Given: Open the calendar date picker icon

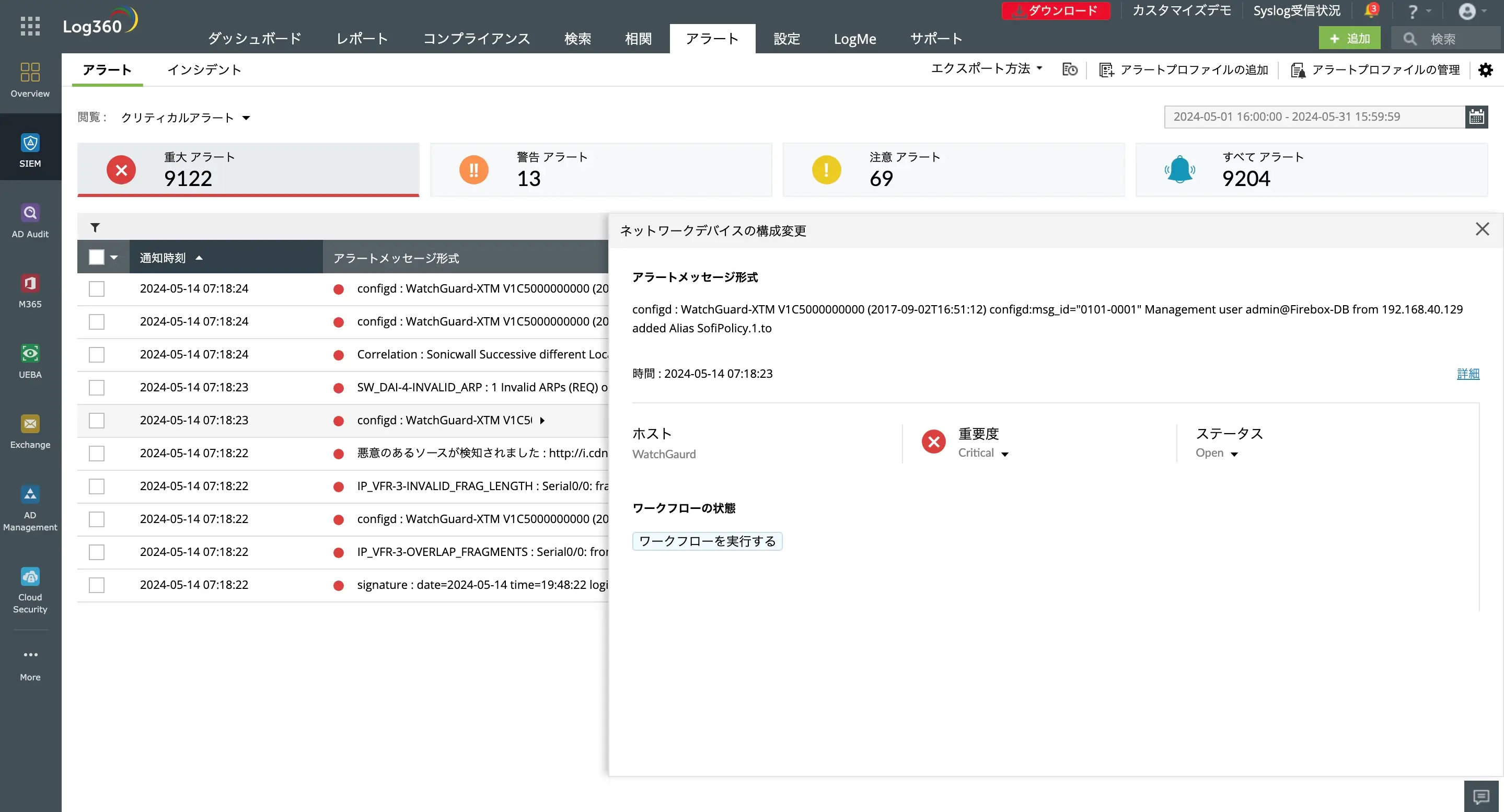Looking at the screenshot, I should click(1476, 117).
